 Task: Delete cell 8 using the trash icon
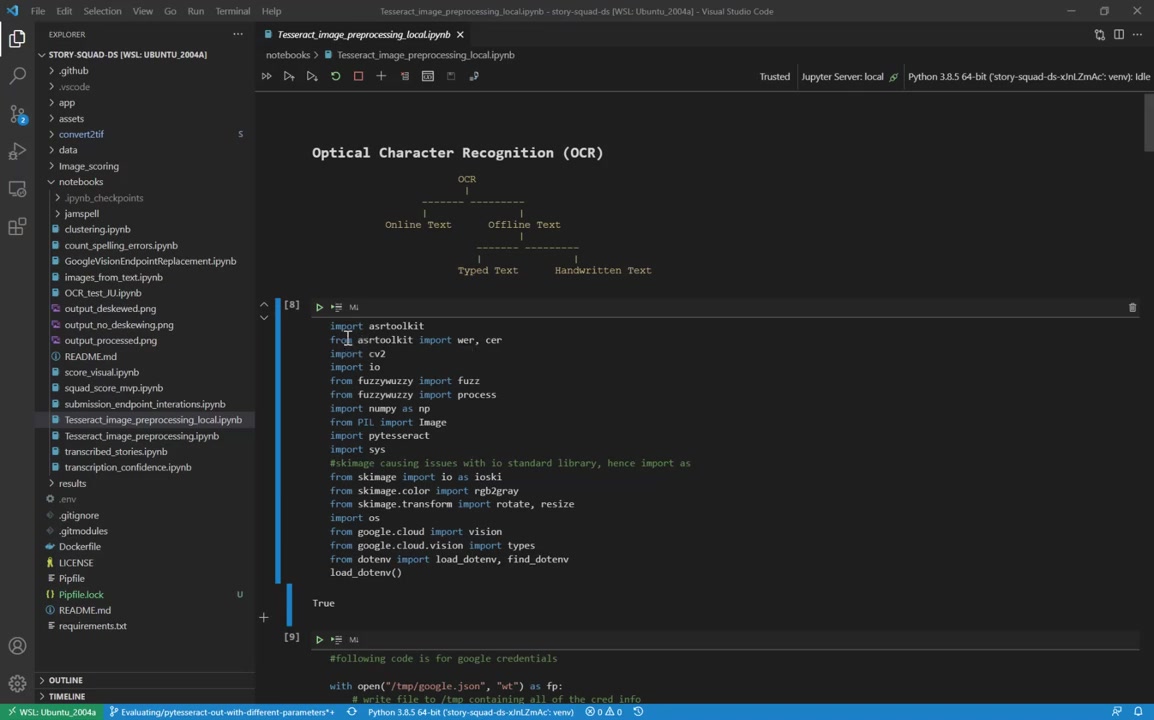point(1132,308)
